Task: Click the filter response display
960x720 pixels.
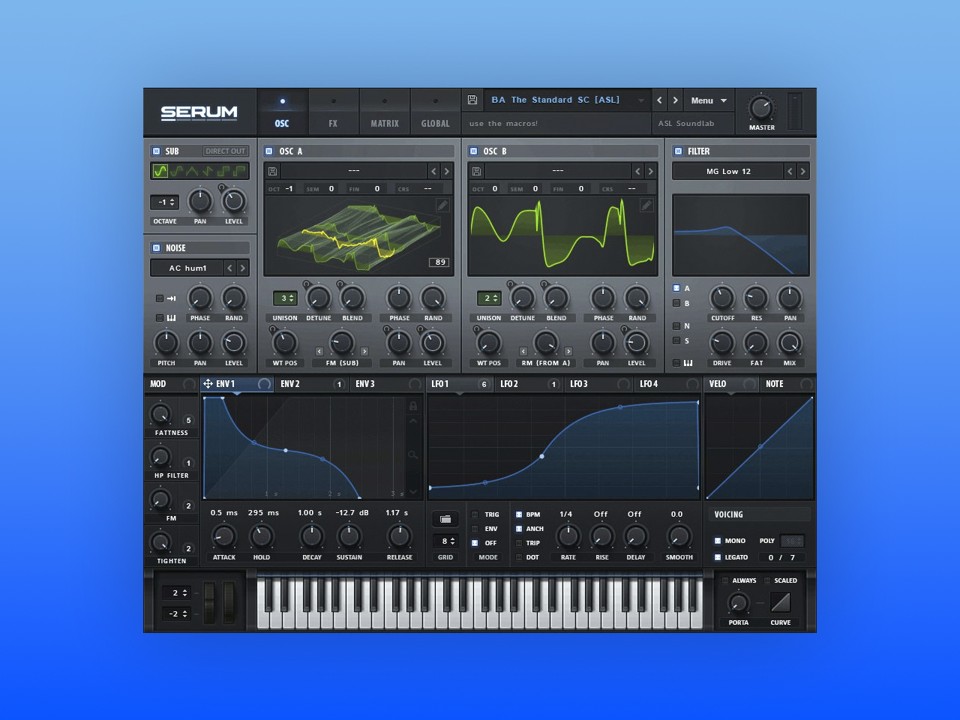Action: click(x=741, y=235)
